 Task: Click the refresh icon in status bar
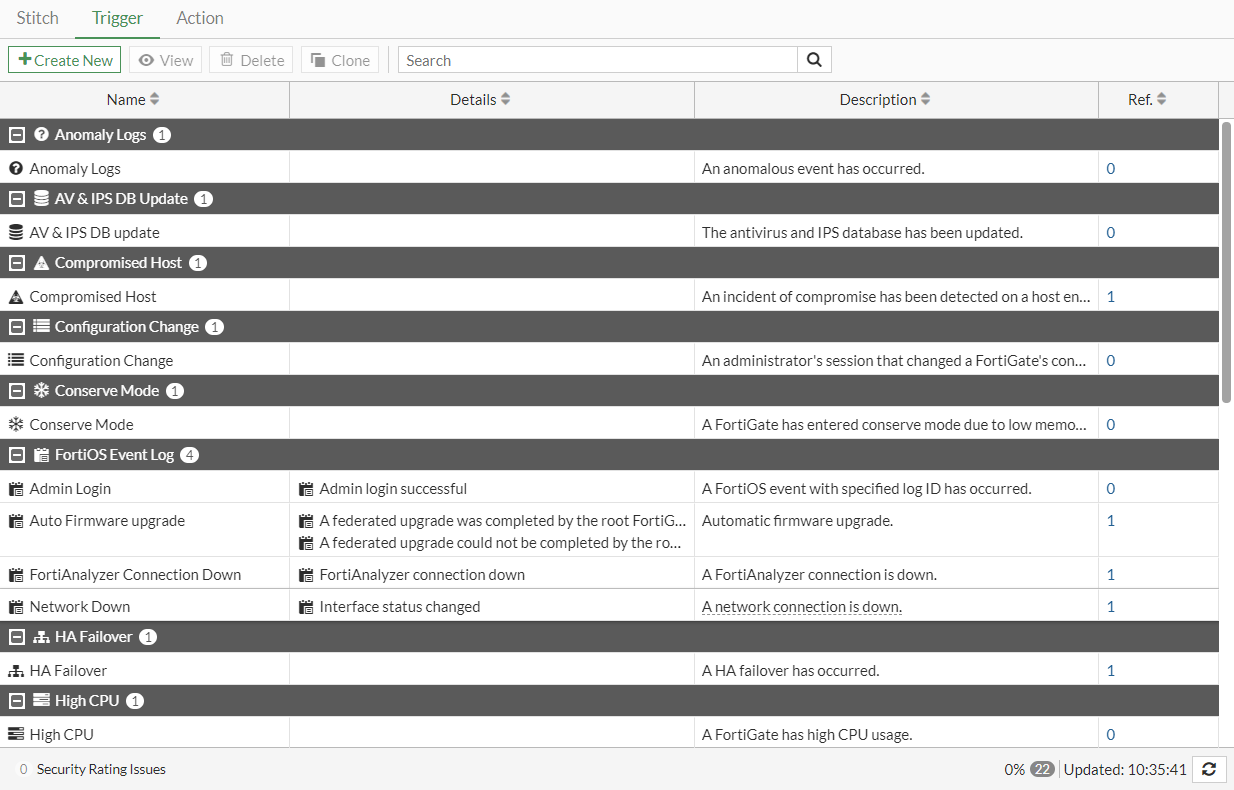(1209, 769)
